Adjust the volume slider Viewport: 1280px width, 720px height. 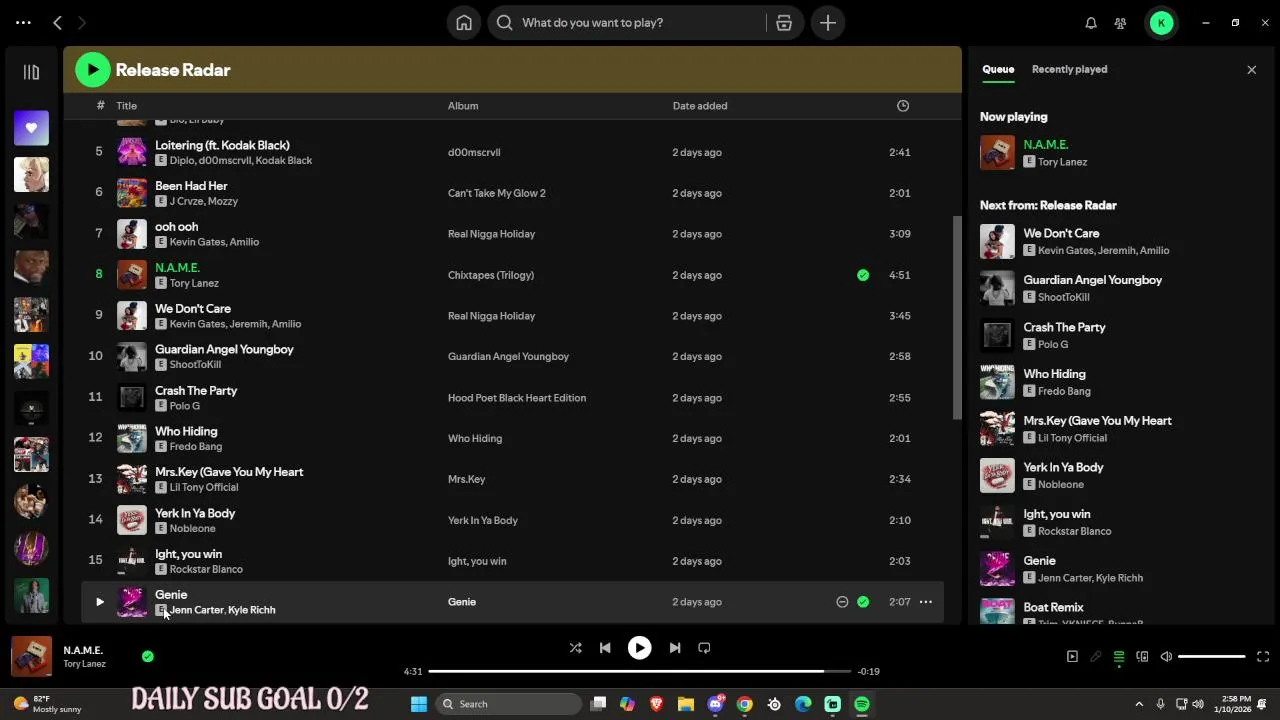[x=1212, y=657]
